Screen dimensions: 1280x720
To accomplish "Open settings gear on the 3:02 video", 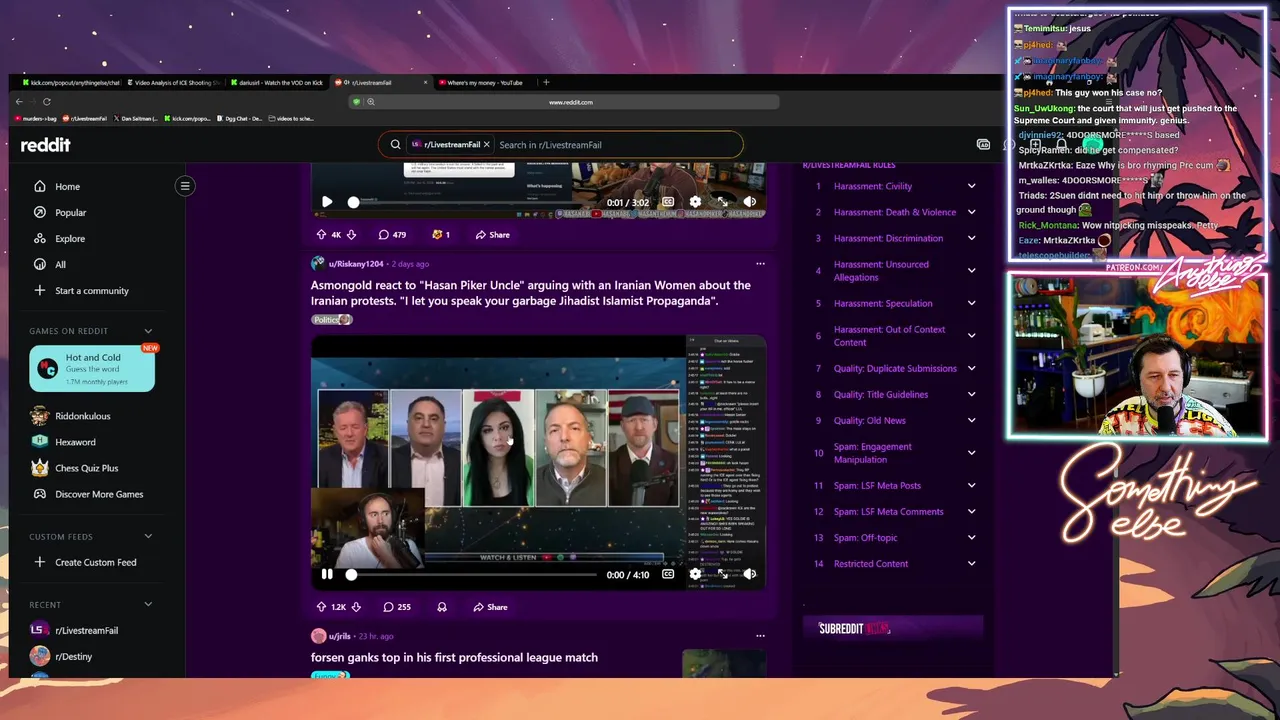I will point(695,202).
